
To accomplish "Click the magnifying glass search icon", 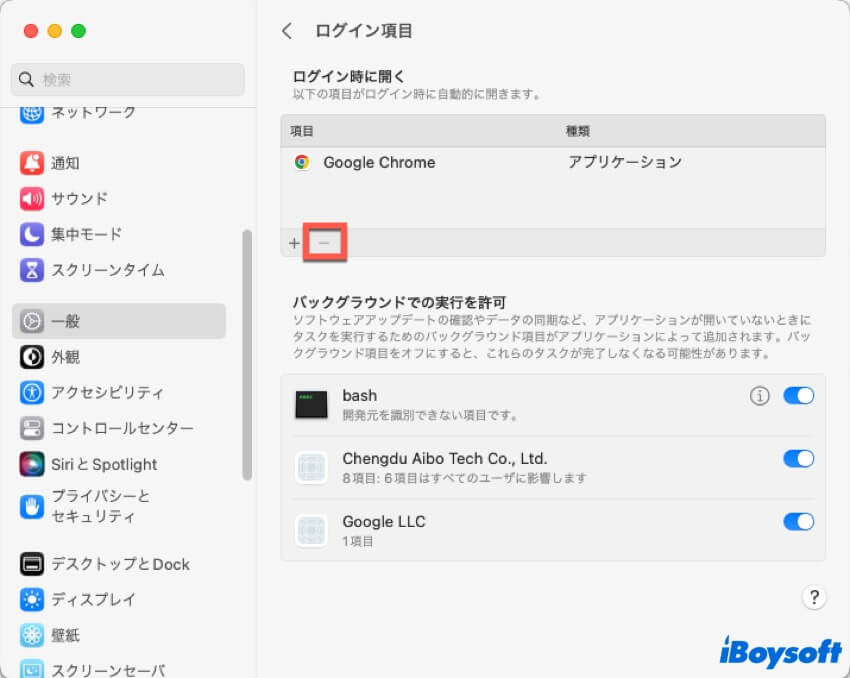I will [26, 80].
